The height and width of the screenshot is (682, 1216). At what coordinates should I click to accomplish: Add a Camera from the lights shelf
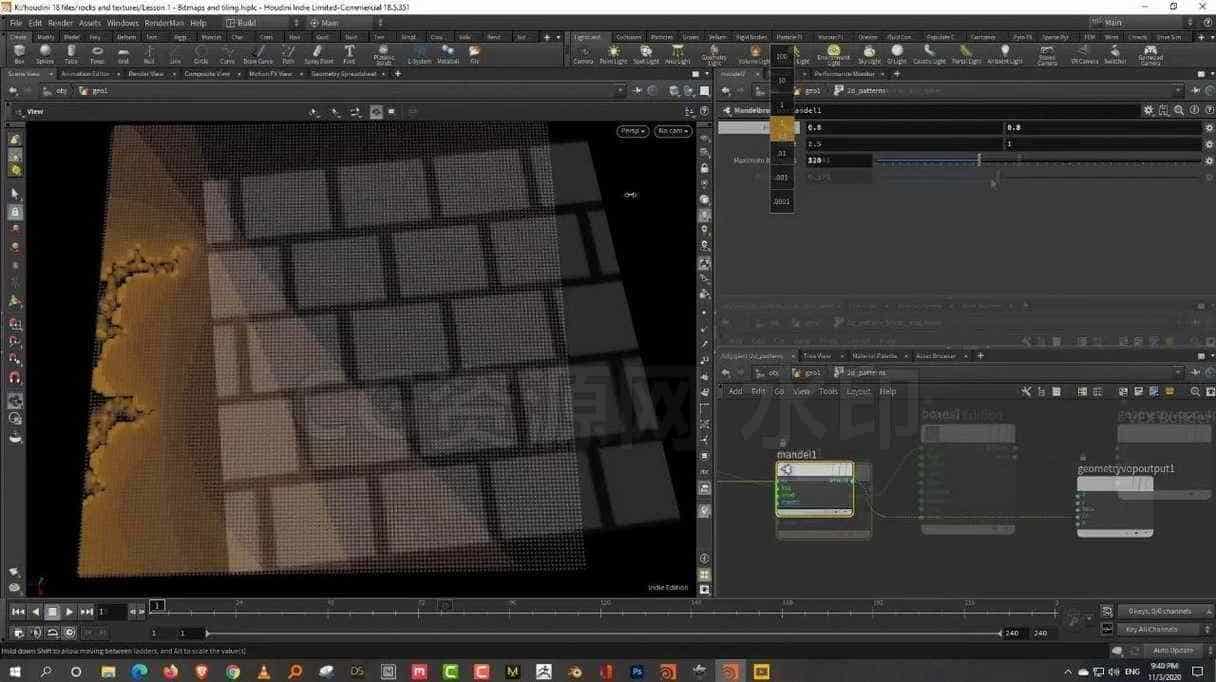tap(583, 53)
